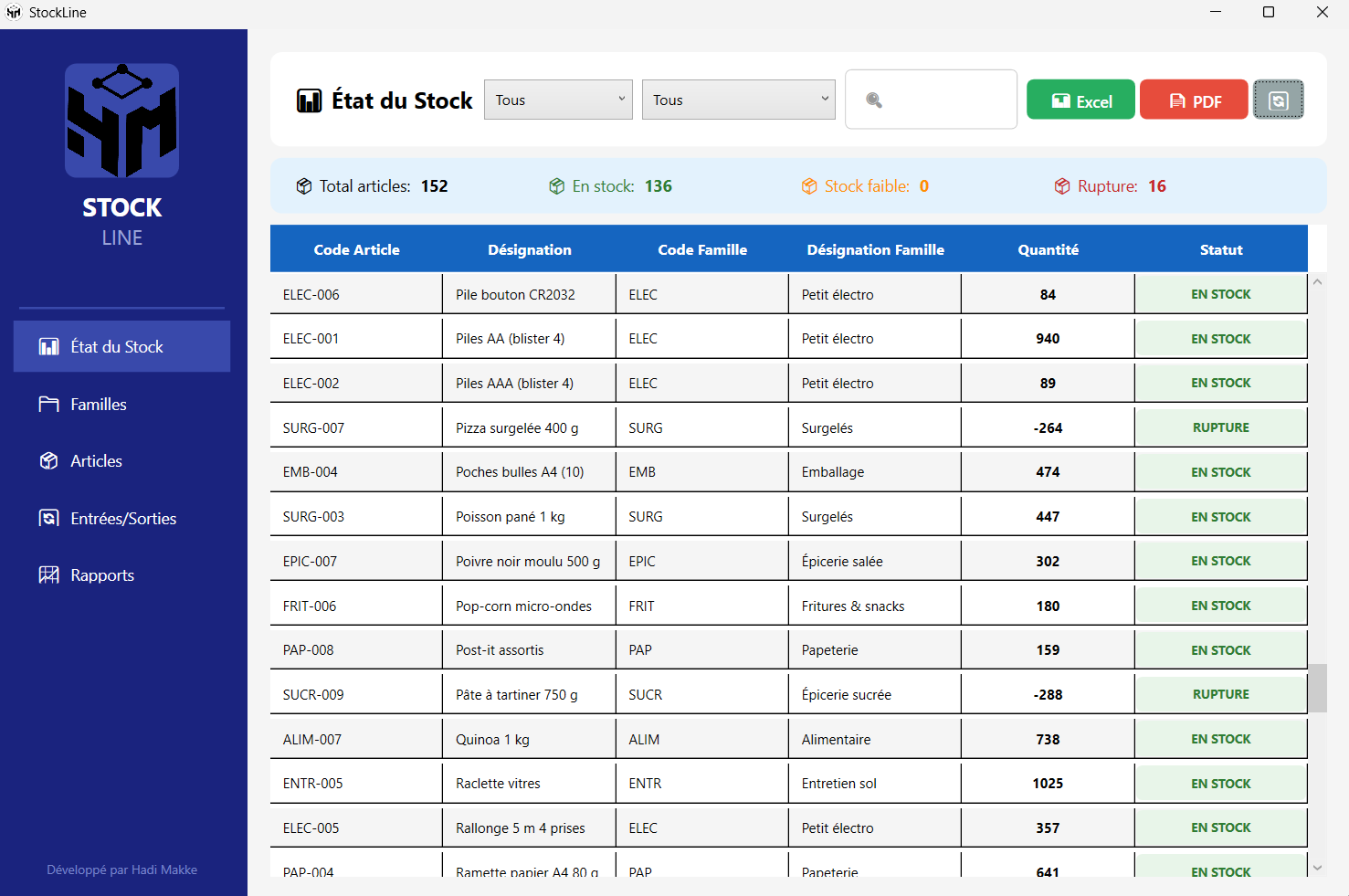The width and height of the screenshot is (1349, 896).
Task: Click the folder icon next to Familles
Action: pos(50,404)
